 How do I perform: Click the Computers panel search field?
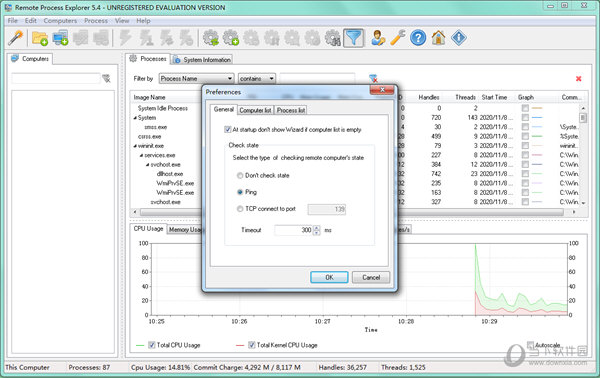55,78
